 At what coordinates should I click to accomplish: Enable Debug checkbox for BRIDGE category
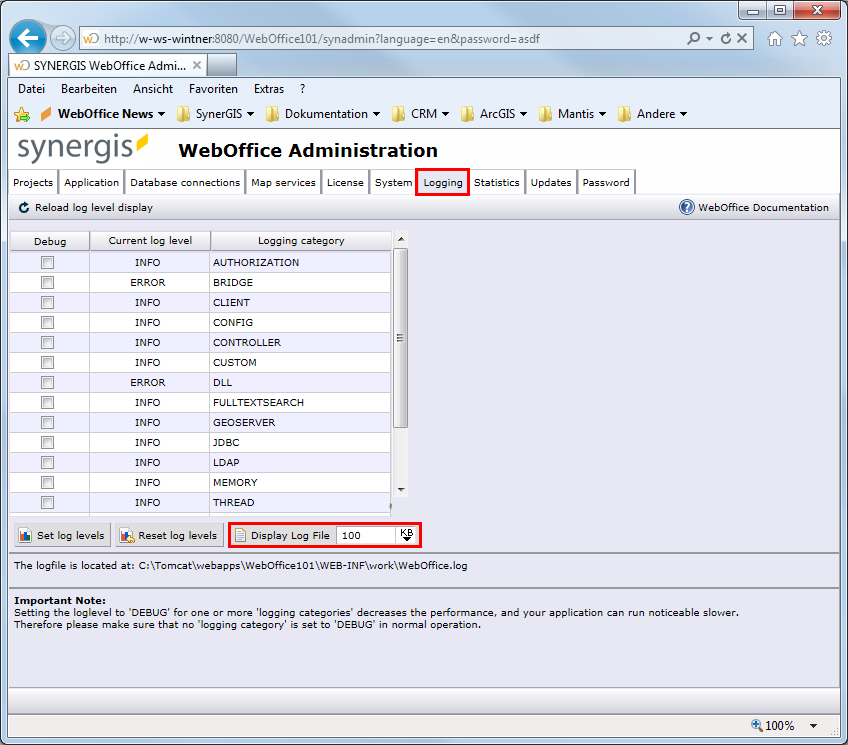(x=47, y=282)
